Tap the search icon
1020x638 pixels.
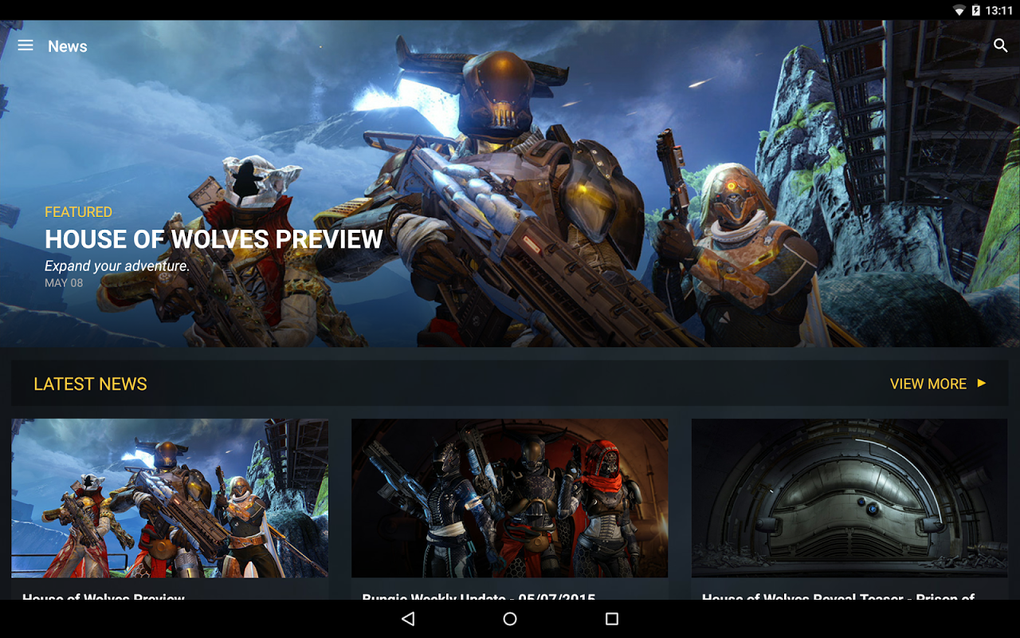[1000, 45]
